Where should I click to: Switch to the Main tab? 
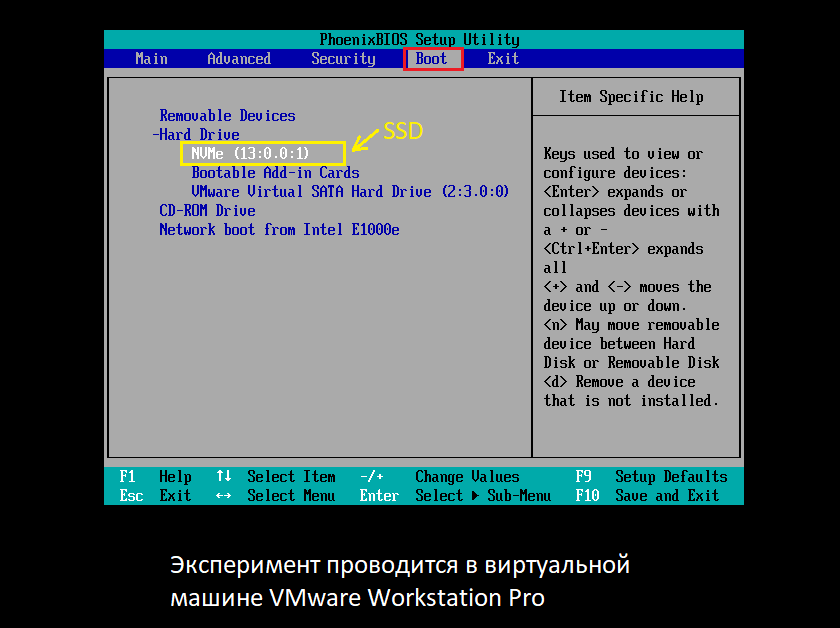tap(151, 58)
